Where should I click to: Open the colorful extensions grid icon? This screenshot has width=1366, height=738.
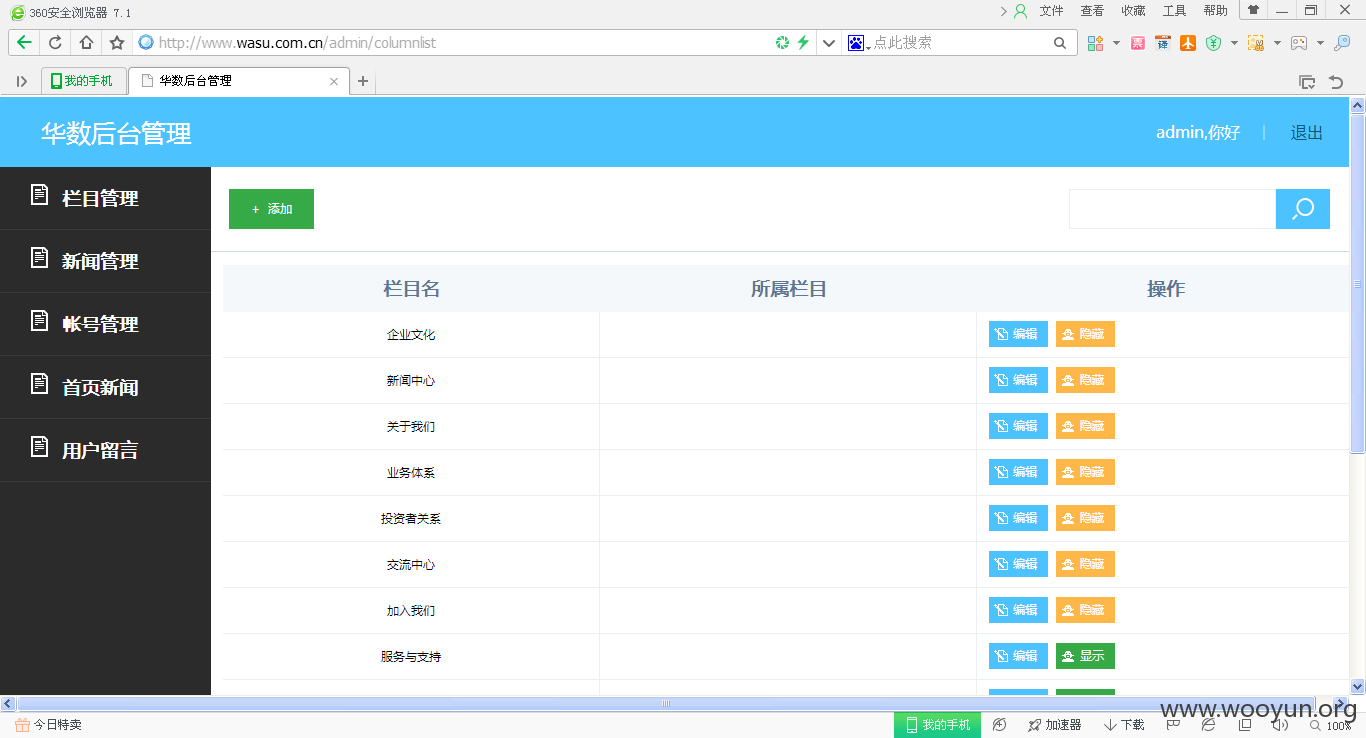tap(1095, 43)
